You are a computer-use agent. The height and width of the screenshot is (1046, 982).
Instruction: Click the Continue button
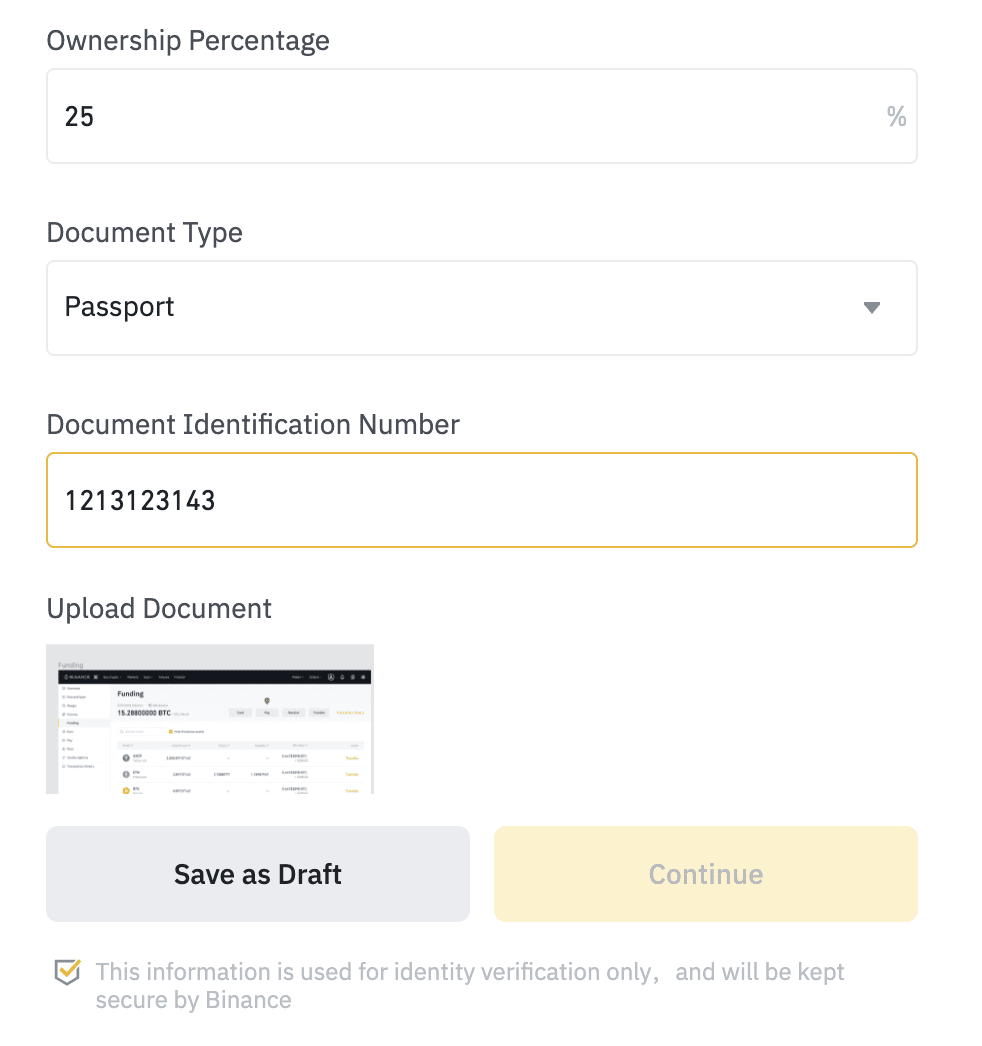pos(706,874)
